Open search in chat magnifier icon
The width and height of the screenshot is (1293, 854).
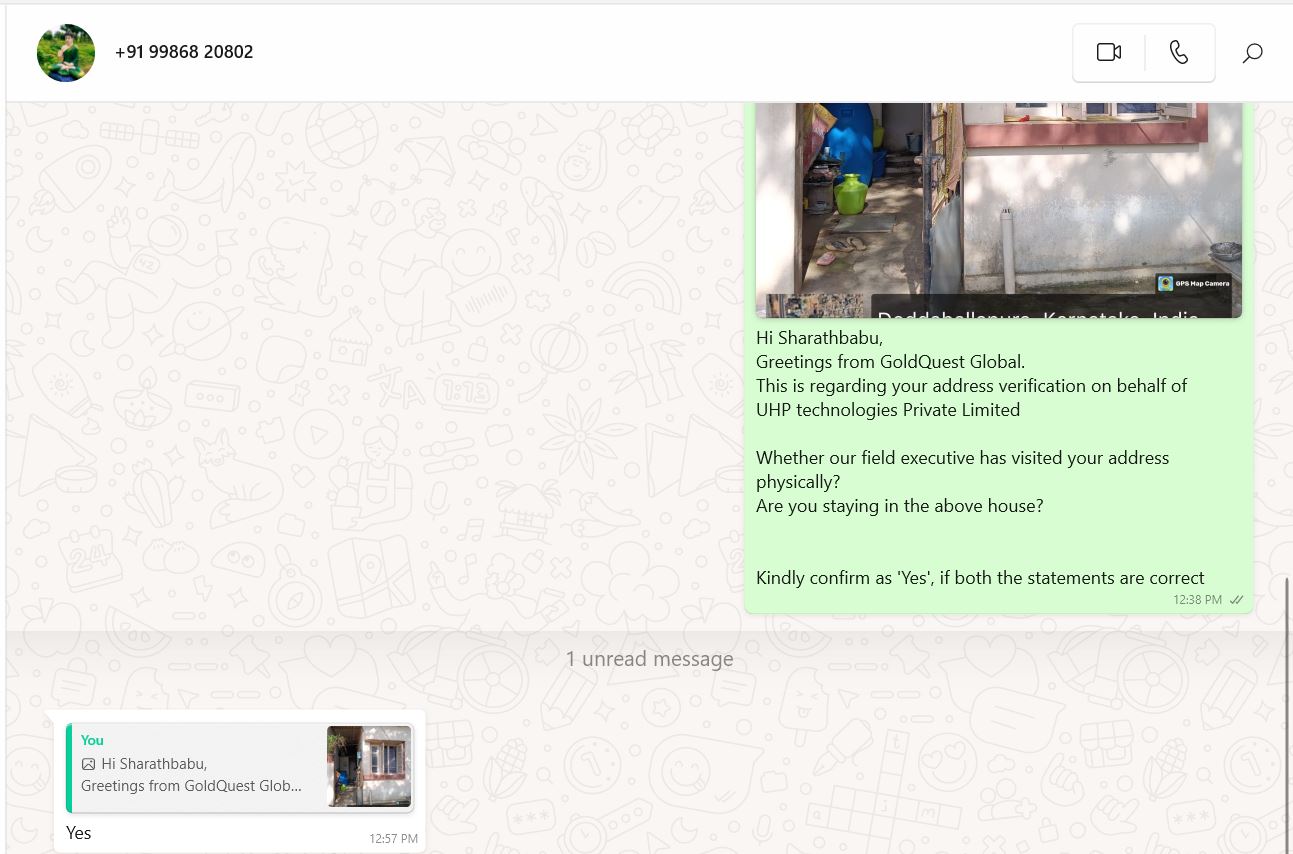(x=1252, y=53)
